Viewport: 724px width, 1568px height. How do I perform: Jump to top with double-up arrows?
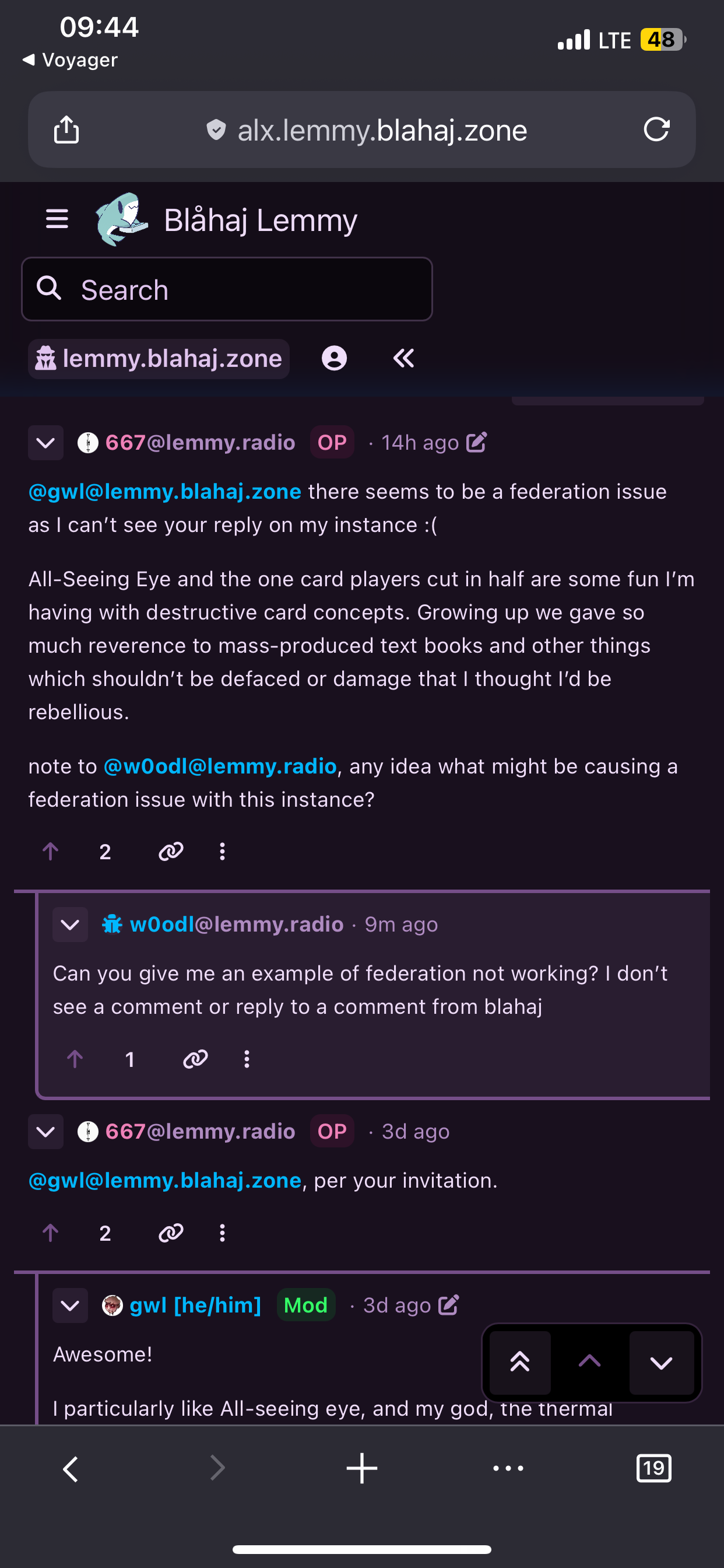click(519, 1362)
